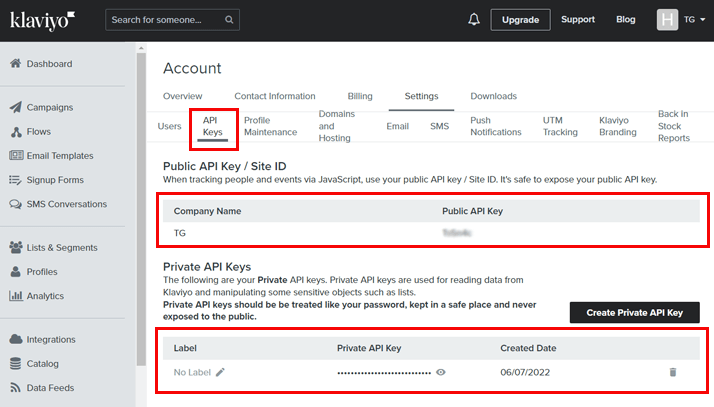Open the Profile Maintenance settings tab

[270, 126]
